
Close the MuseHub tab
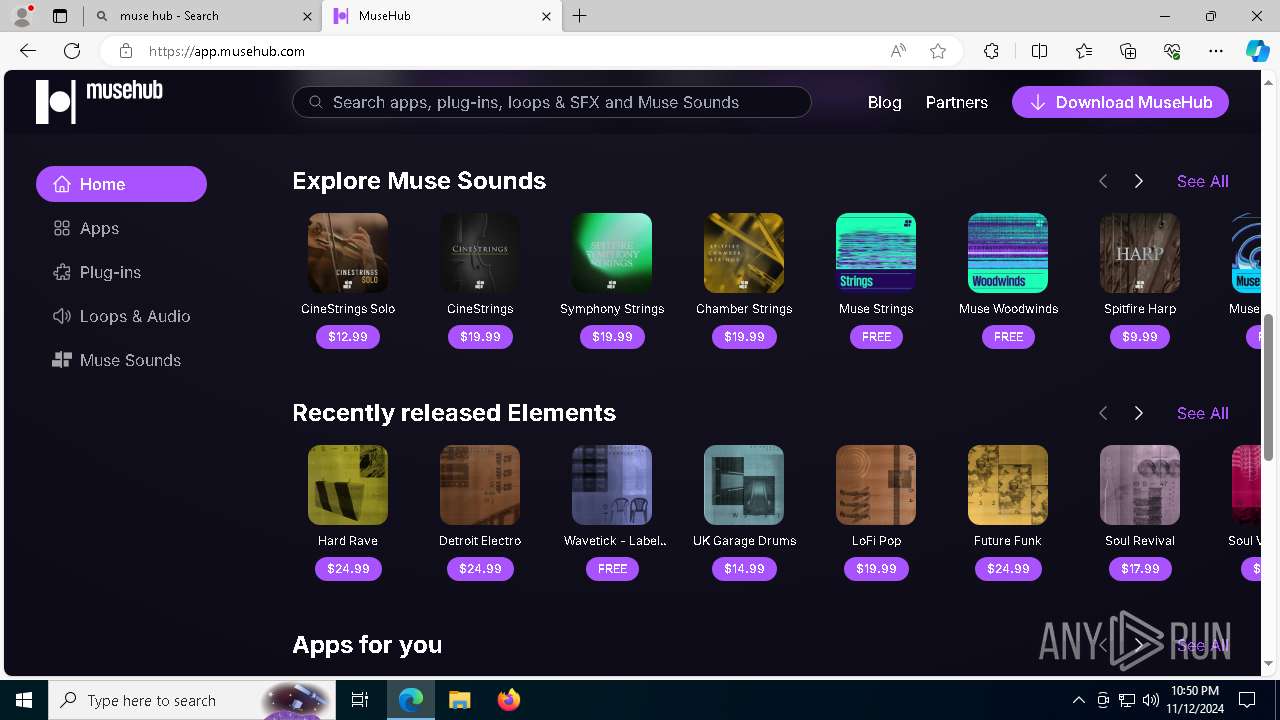click(546, 16)
